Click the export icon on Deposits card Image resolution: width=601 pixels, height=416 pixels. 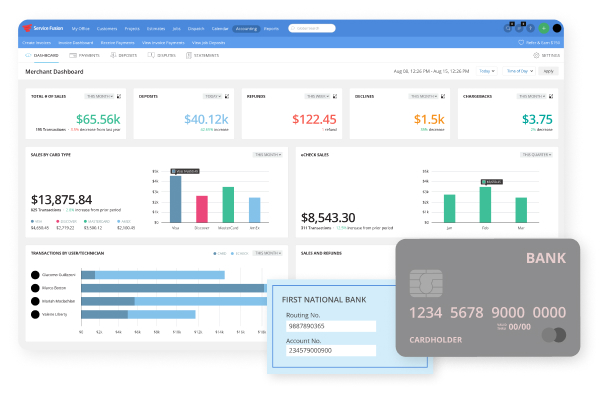click(x=227, y=96)
